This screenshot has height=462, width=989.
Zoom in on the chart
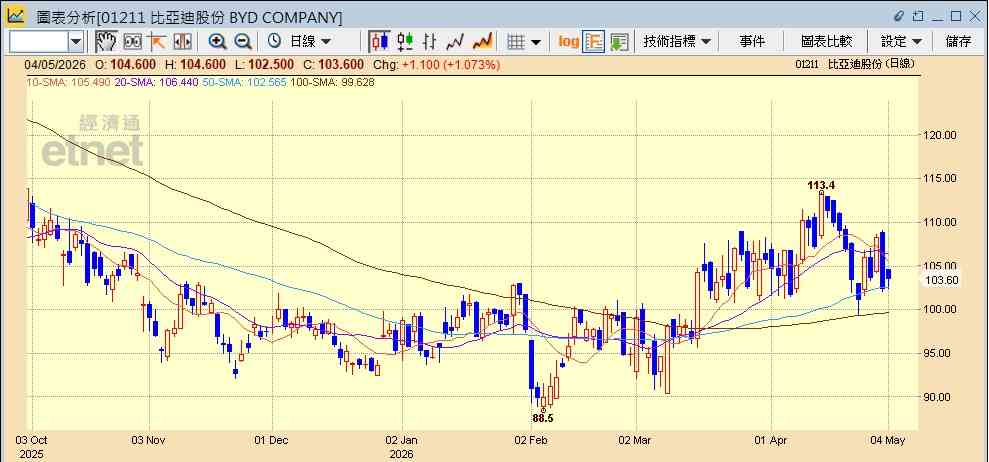pyautogui.click(x=218, y=42)
